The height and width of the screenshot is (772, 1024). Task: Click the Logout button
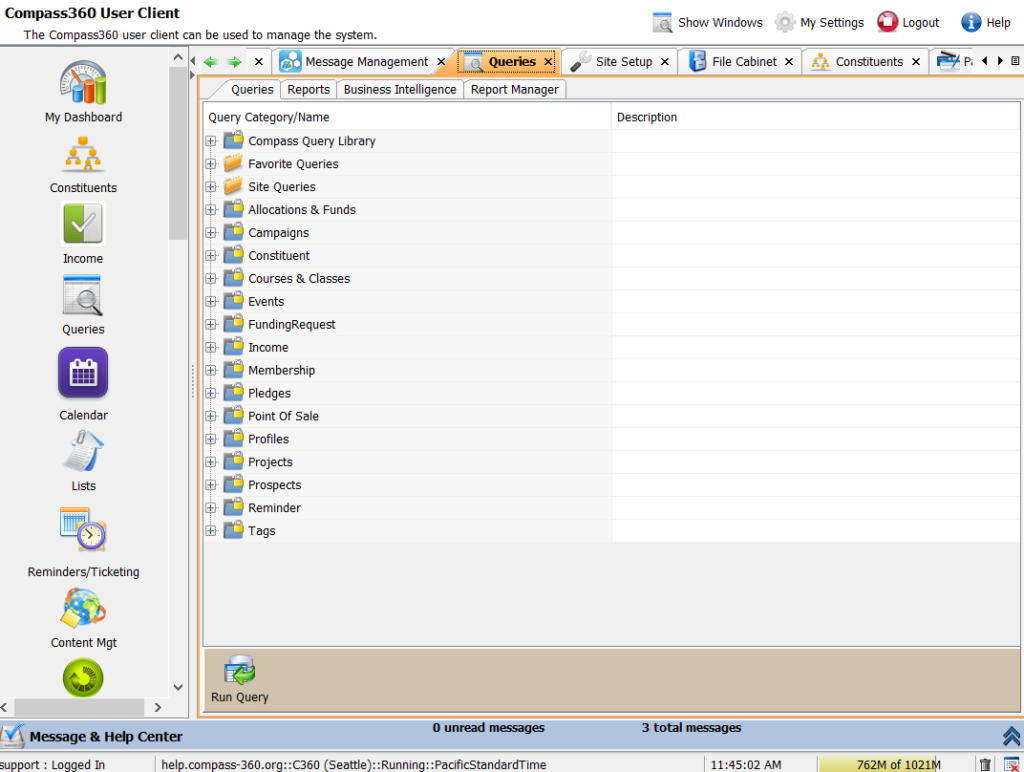(908, 22)
